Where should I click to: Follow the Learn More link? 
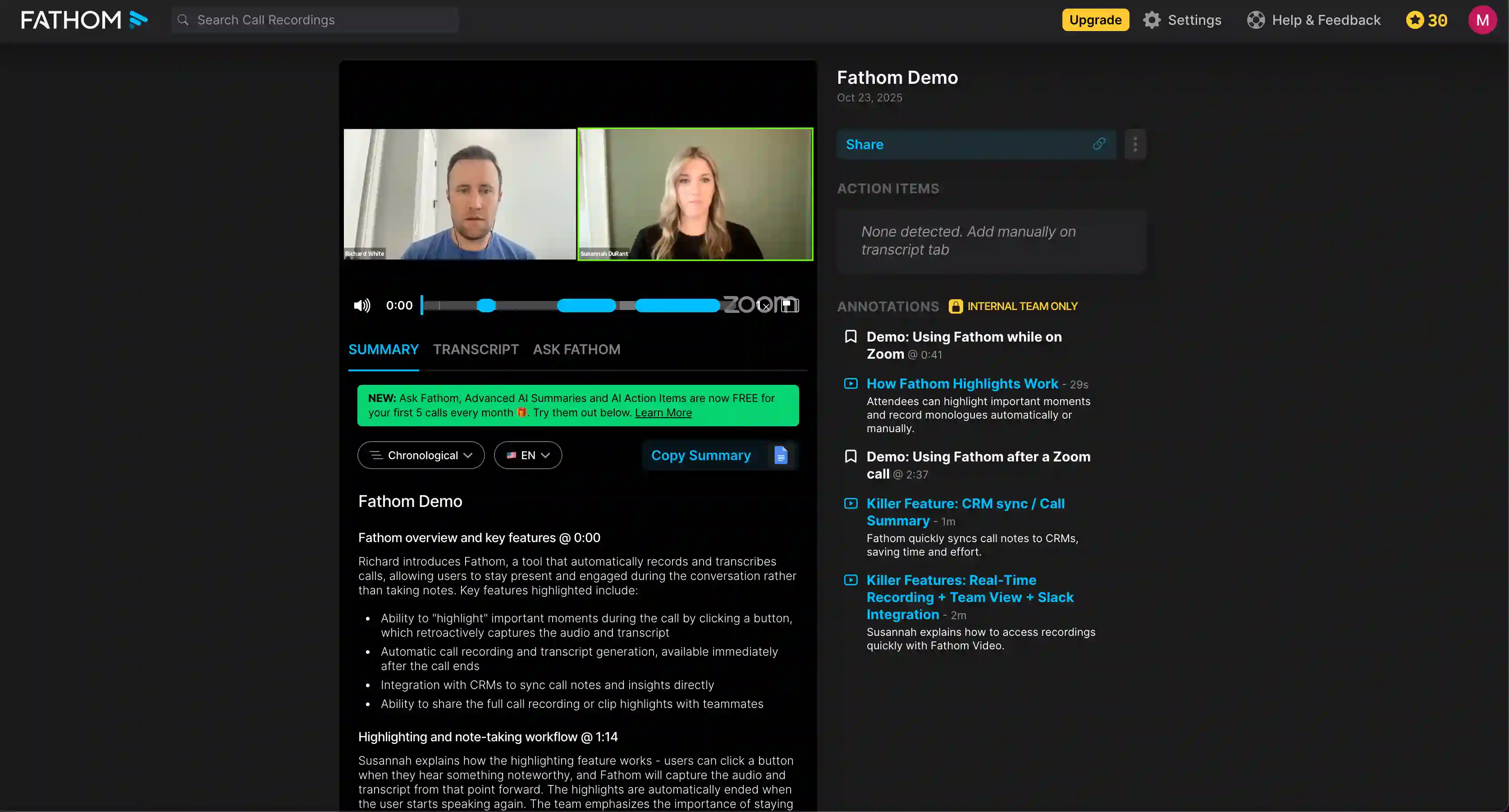(x=663, y=412)
